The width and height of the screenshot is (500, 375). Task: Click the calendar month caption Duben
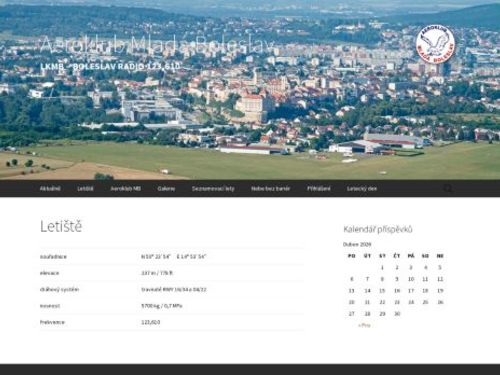point(357,244)
